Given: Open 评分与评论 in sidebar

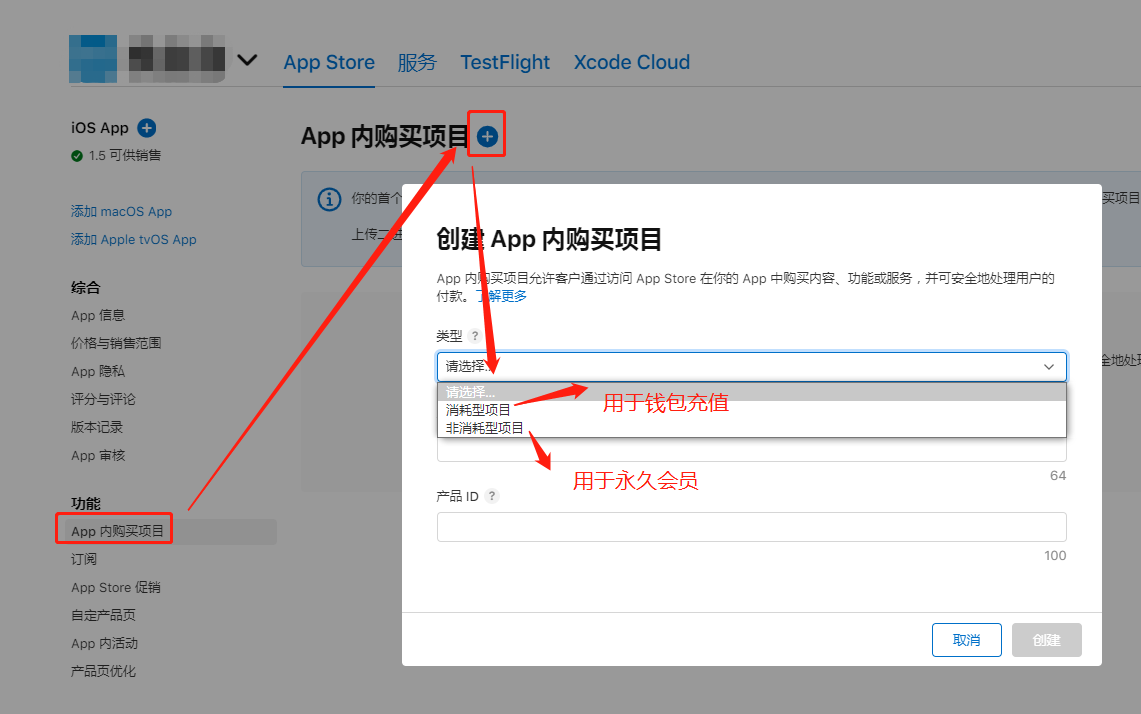Looking at the screenshot, I should pos(103,399).
